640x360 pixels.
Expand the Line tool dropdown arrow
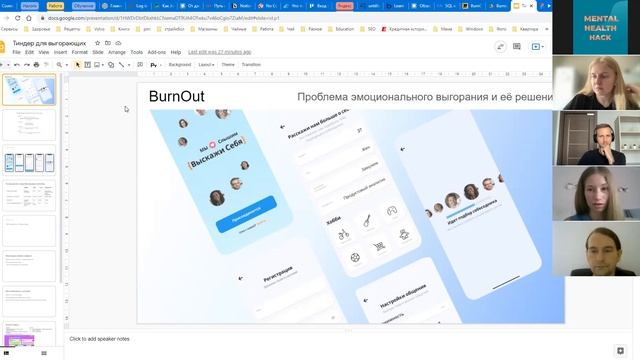129,65
